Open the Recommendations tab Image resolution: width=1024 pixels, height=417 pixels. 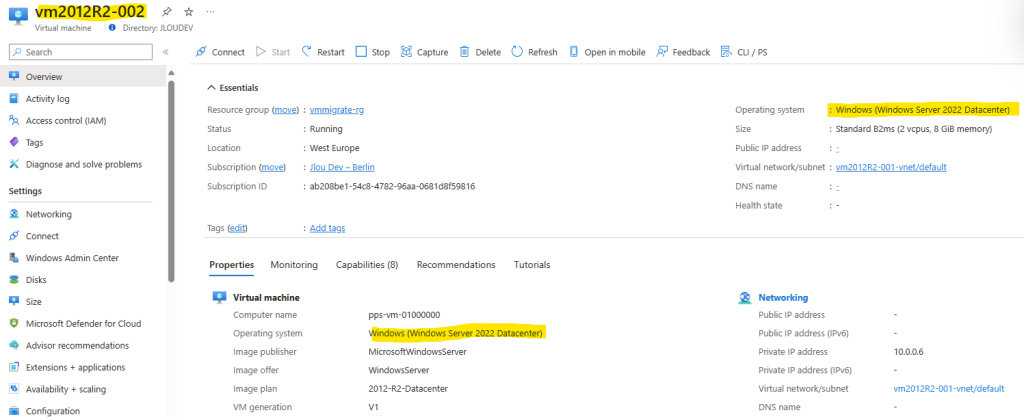(456, 265)
